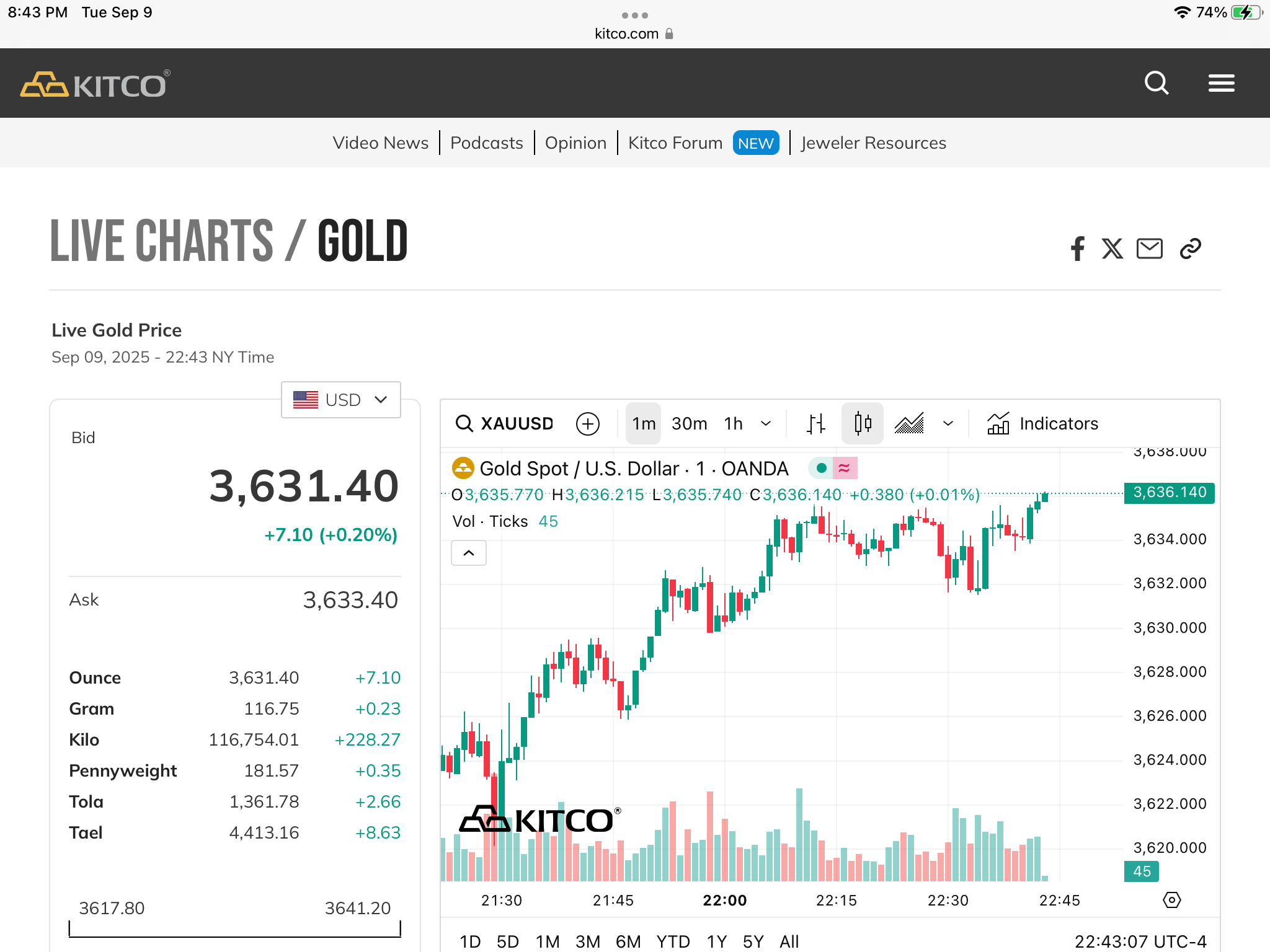This screenshot has height=952, width=1270.
Task: Select the 30m interval
Action: point(690,424)
